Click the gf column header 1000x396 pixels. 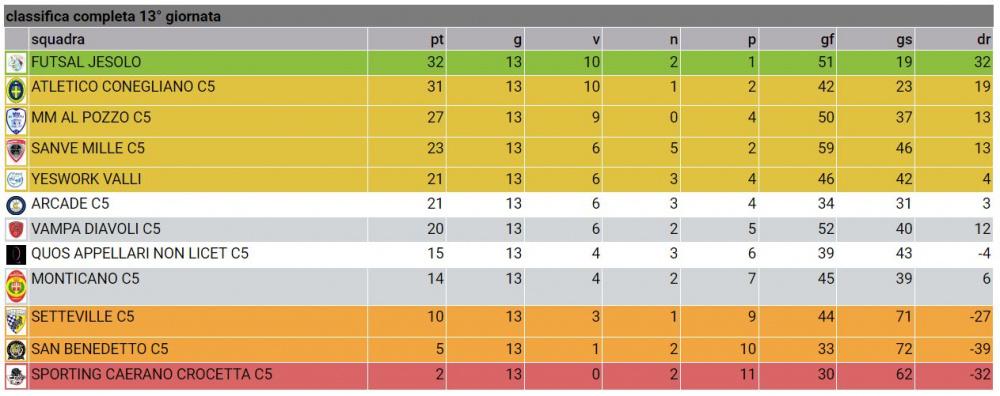828,40
